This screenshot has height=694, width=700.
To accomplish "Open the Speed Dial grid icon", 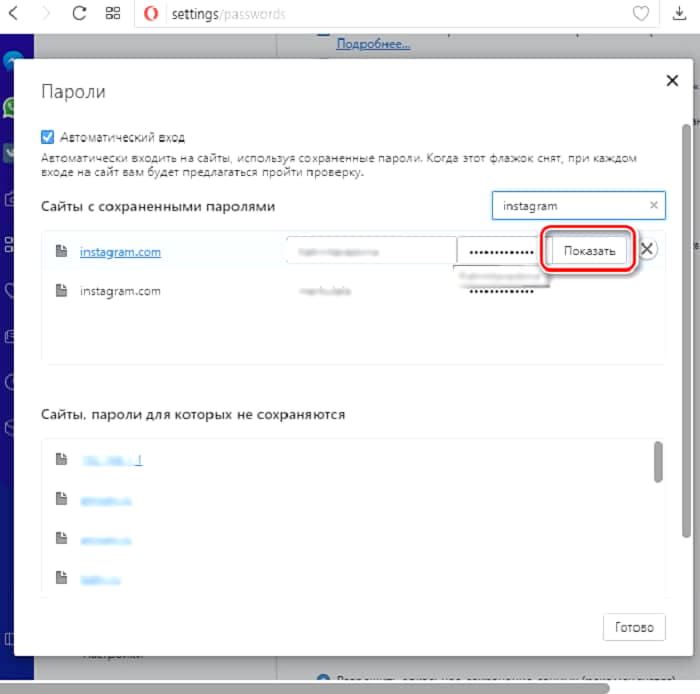I will pyautogui.click(x=112, y=13).
